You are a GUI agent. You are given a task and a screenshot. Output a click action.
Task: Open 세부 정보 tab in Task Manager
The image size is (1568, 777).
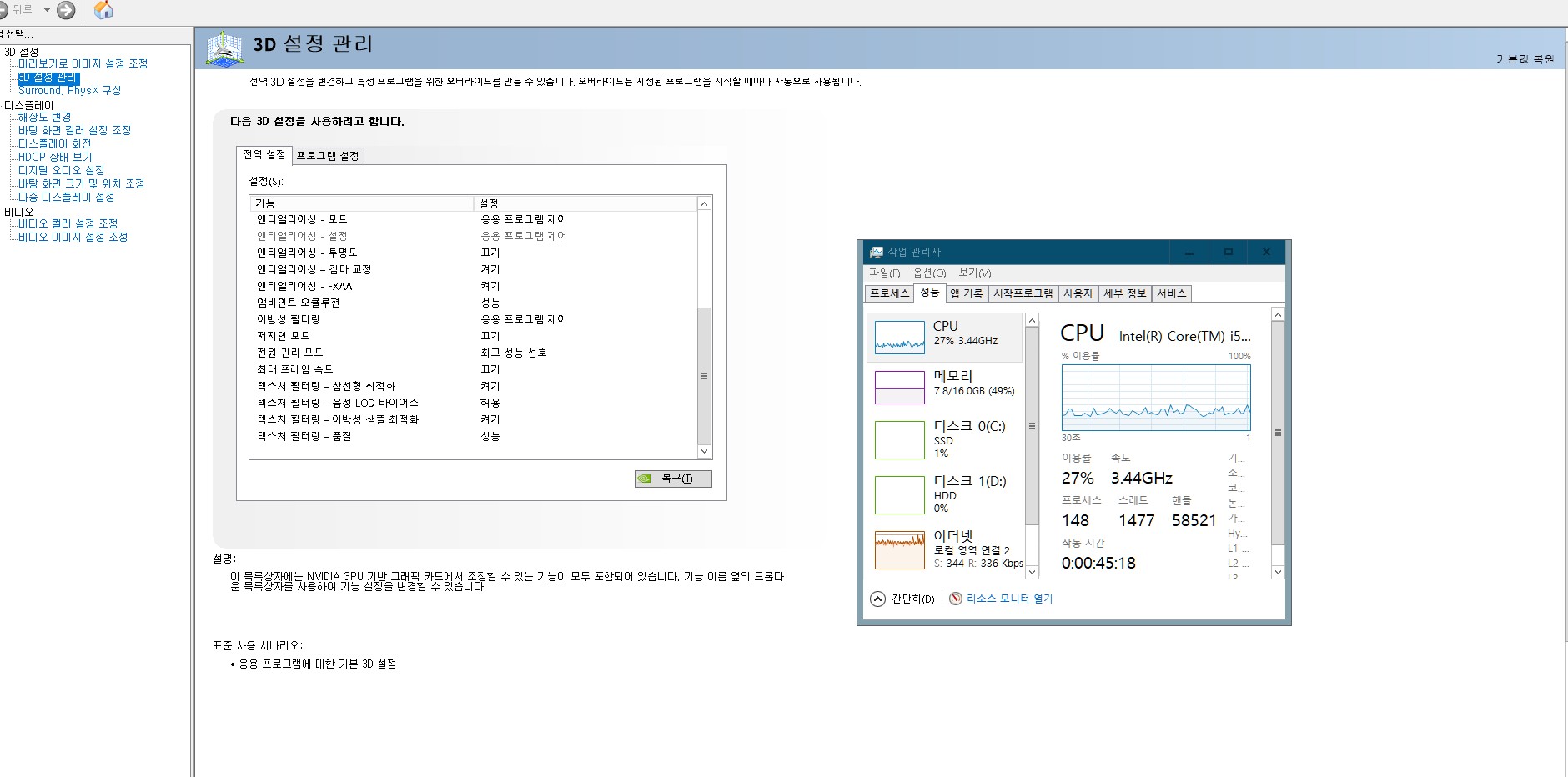pos(1125,293)
